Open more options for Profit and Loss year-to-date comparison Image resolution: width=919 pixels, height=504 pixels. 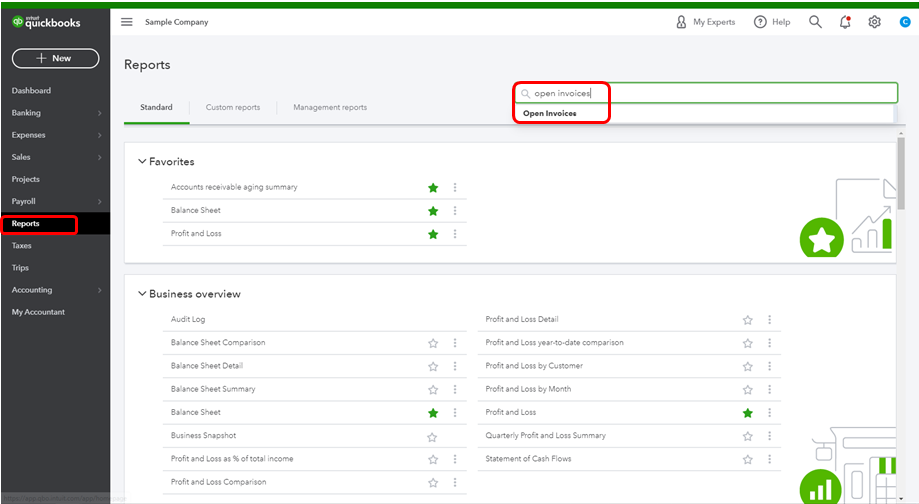(770, 343)
